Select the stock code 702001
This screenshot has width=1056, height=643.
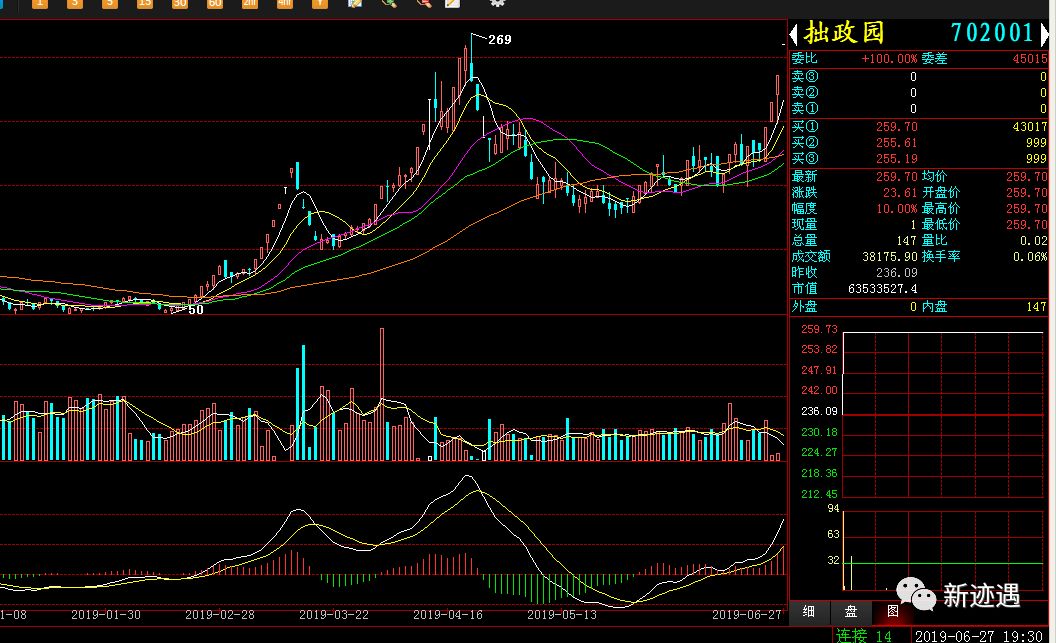[991, 33]
